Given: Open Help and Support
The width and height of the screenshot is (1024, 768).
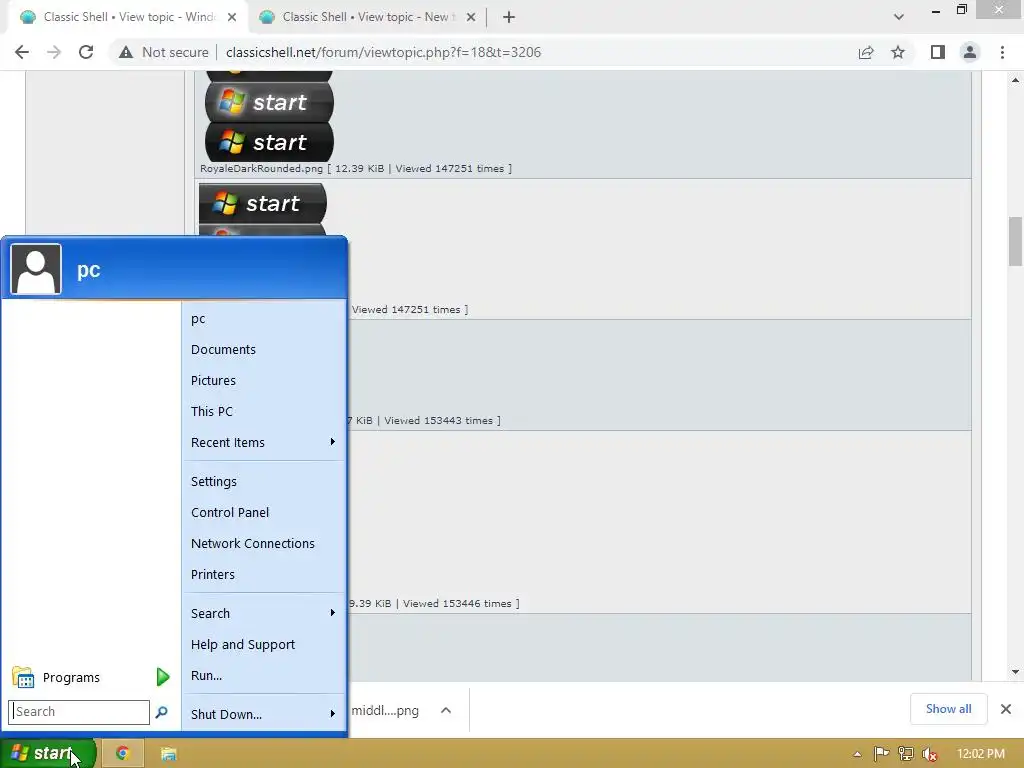Looking at the screenshot, I should pyautogui.click(x=263, y=644).
